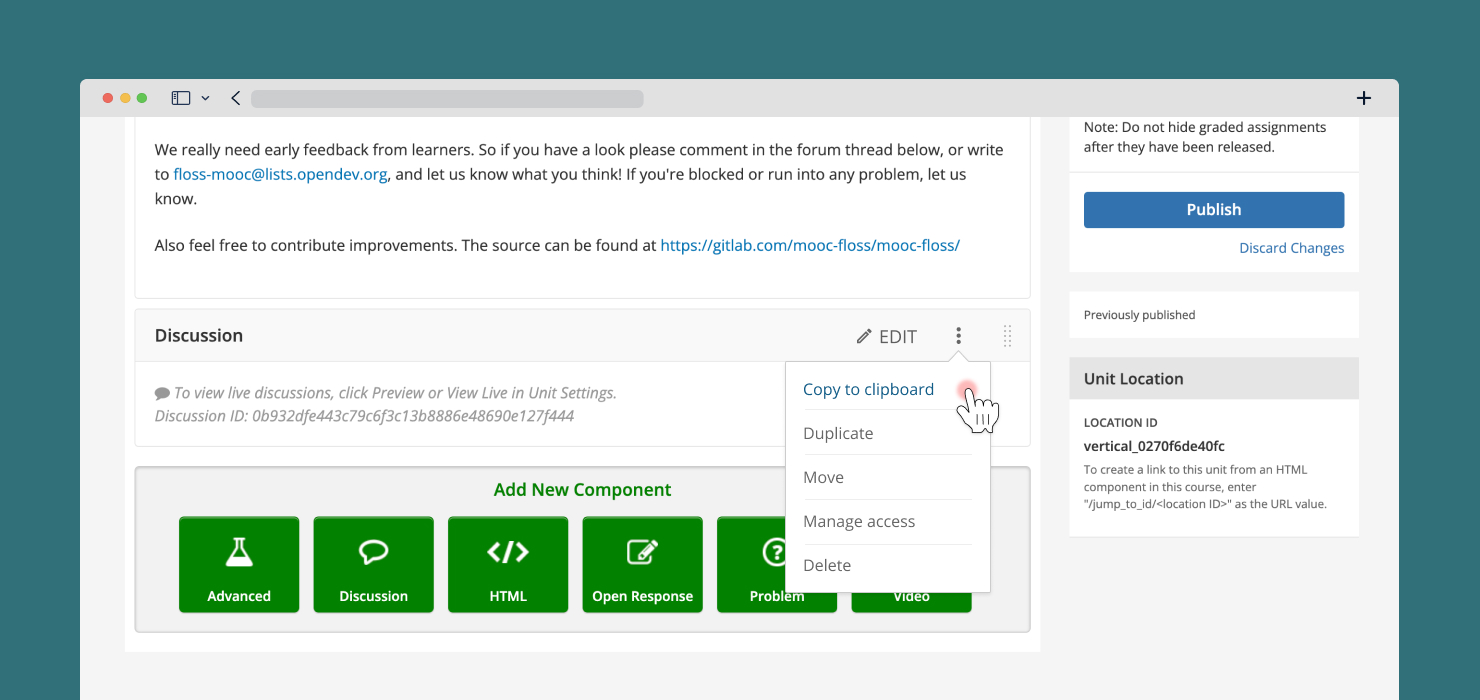
Task: Click the Discard Changes link
Action: click(x=1291, y=248)
